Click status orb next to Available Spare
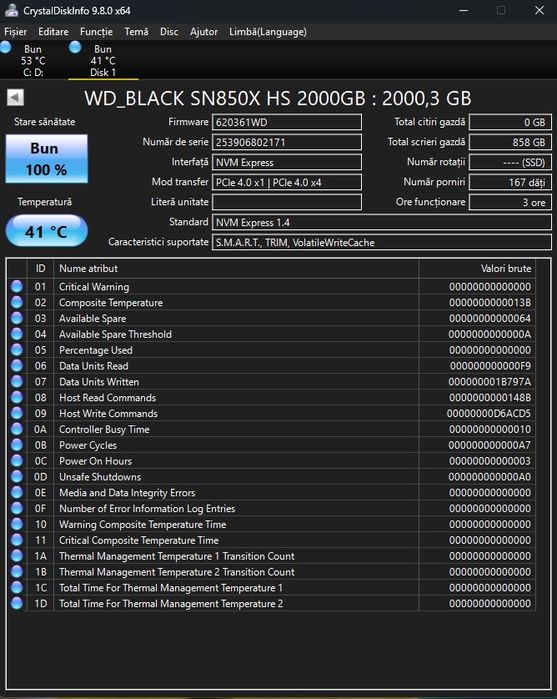 tap(17, 318)
